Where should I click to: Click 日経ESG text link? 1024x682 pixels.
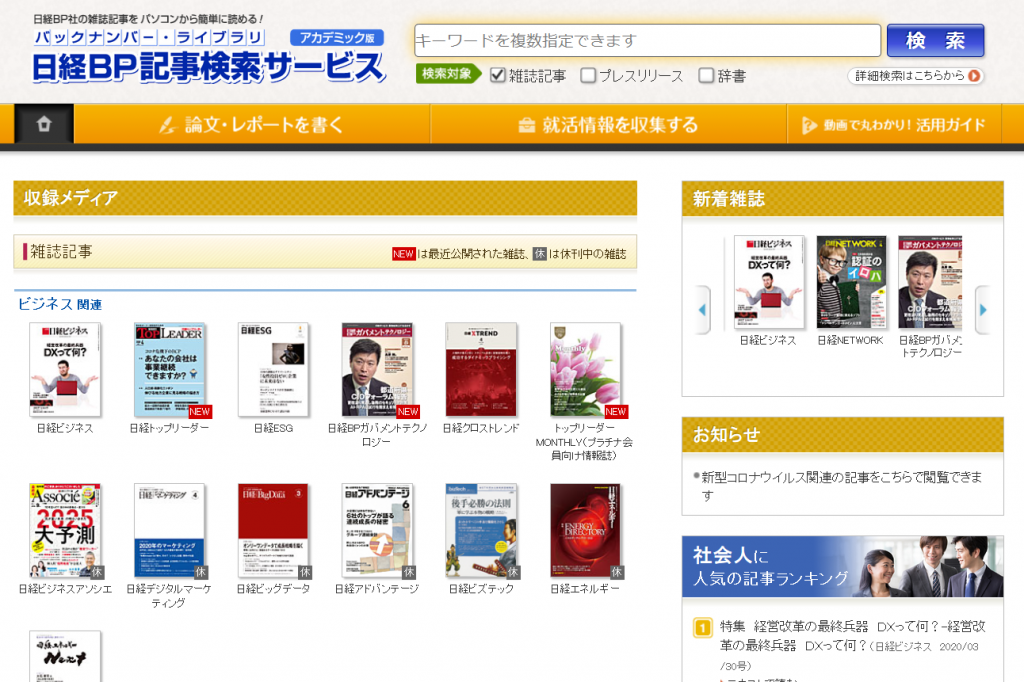pyautogui.click(x=273, y=428)
